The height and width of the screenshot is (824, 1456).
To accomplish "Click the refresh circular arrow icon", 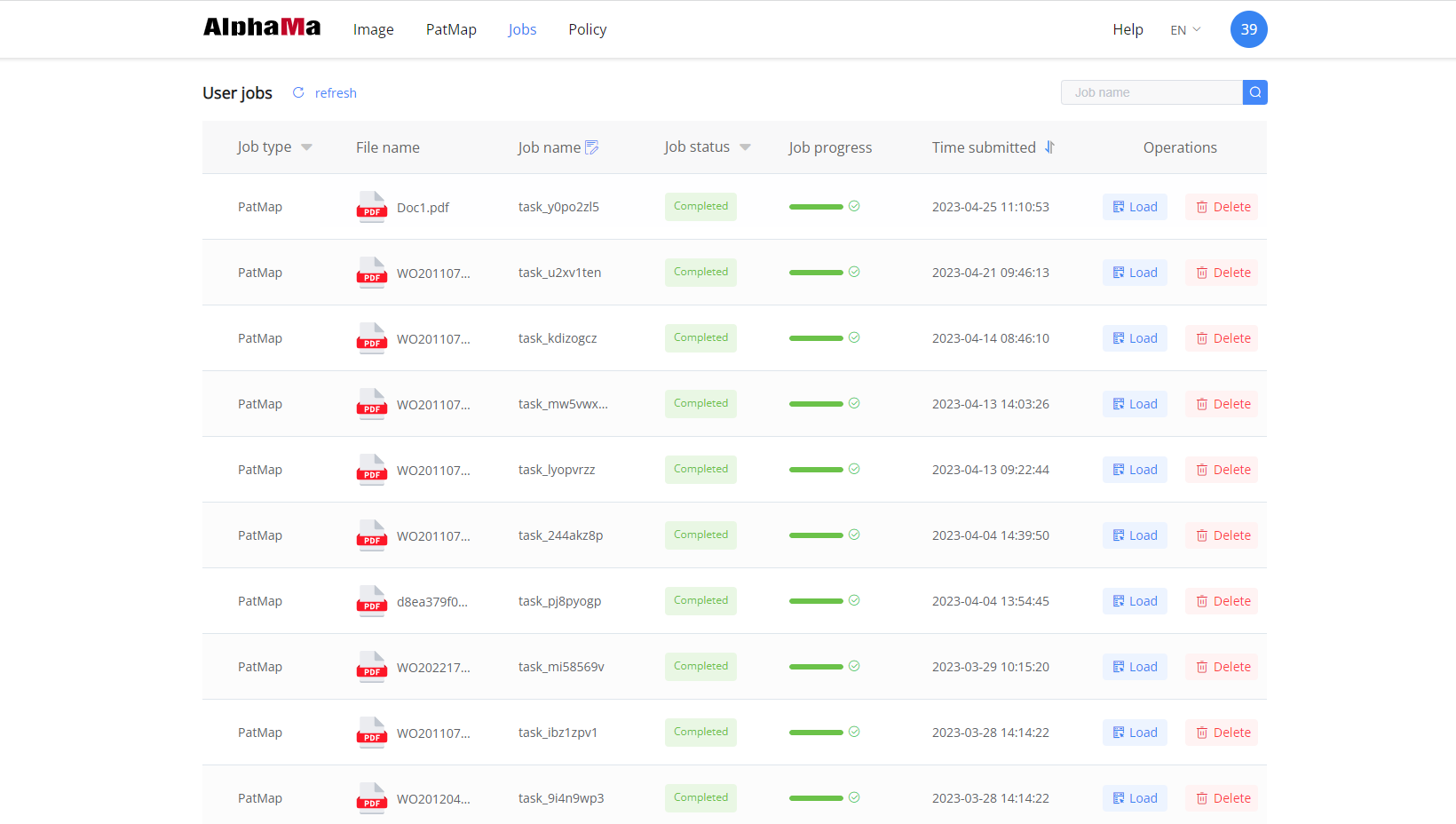I will pos(298,92).
